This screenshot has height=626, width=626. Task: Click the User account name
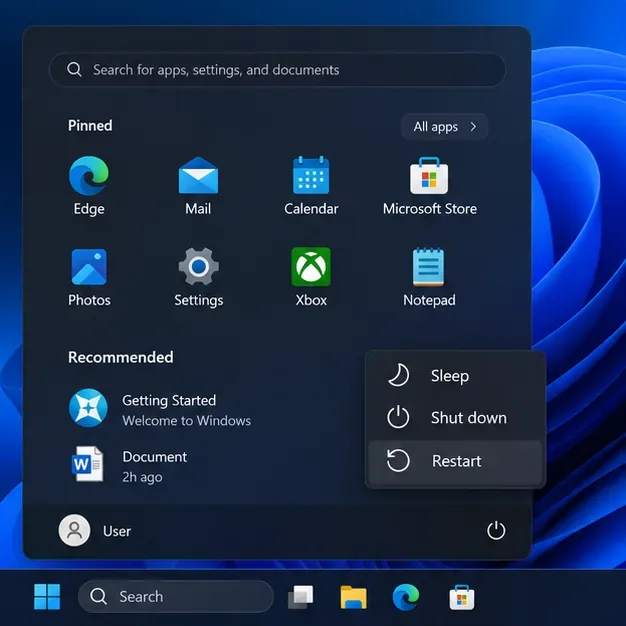coord(117,531)
